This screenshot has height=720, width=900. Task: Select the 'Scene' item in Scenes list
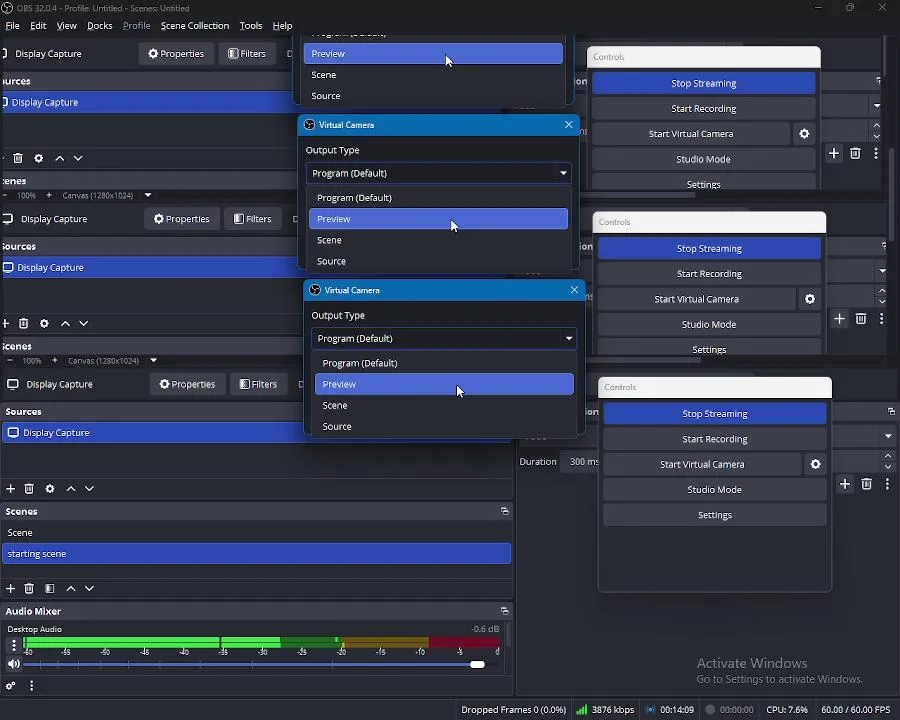pyautogui.click(x=256, y=532)
